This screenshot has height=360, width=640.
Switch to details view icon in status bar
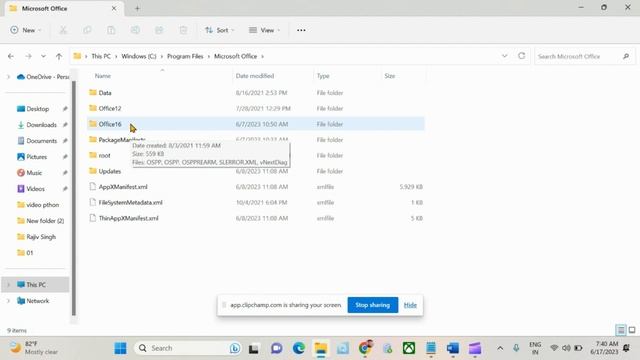[621, 330]
